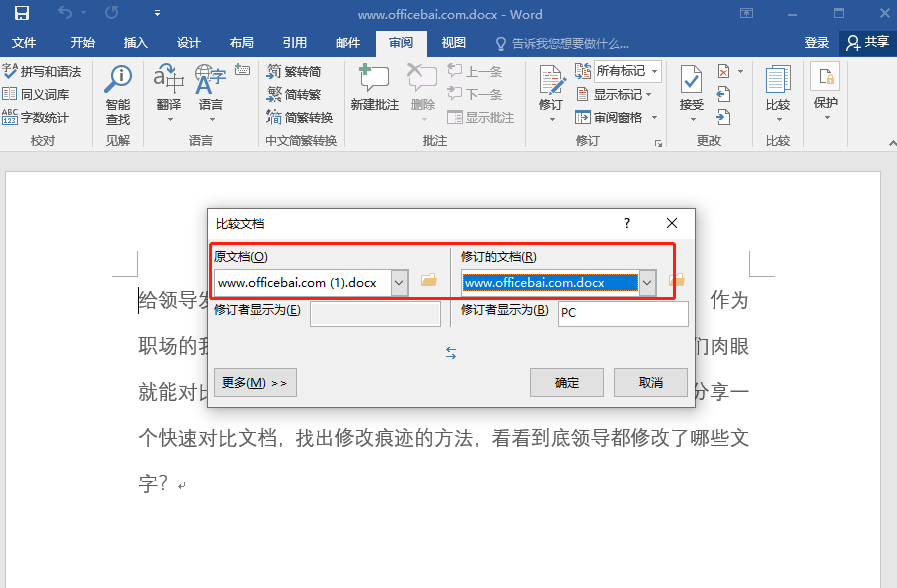Expand the 原文档 dropdown list
Image resolution: width=897 pixels, height=588 pixels.
point(399,283)
